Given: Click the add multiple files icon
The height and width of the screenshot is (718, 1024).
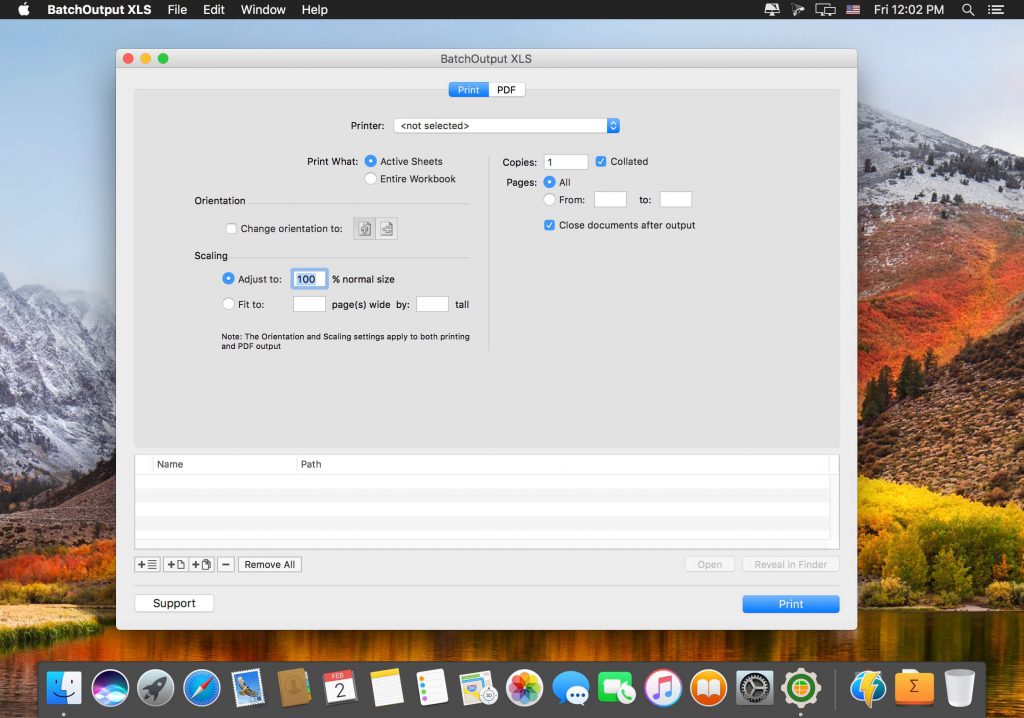Looking at the screenshot, I should (203, 564).
